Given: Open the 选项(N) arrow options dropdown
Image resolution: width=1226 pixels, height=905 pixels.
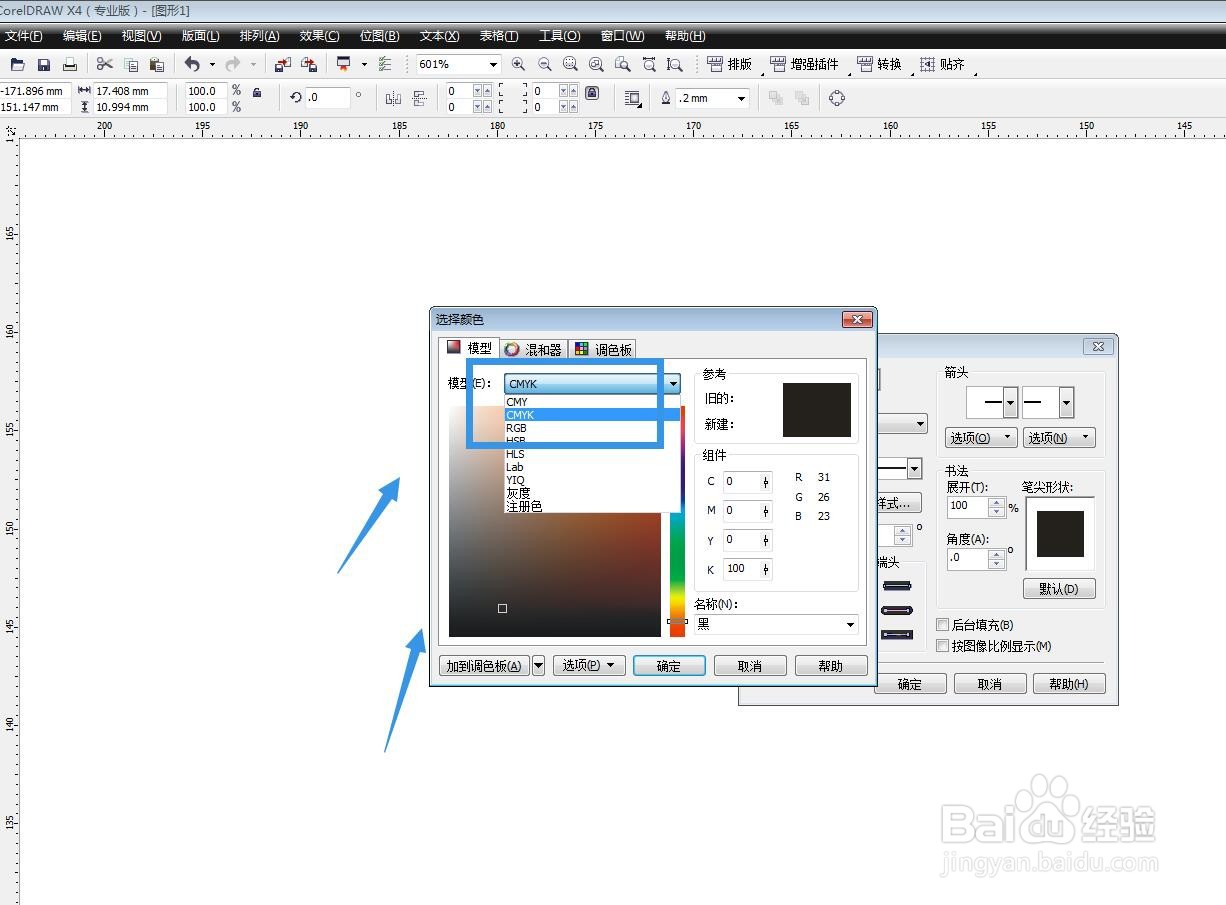Looking at the screenshot, I should (x=1059, y=438).
